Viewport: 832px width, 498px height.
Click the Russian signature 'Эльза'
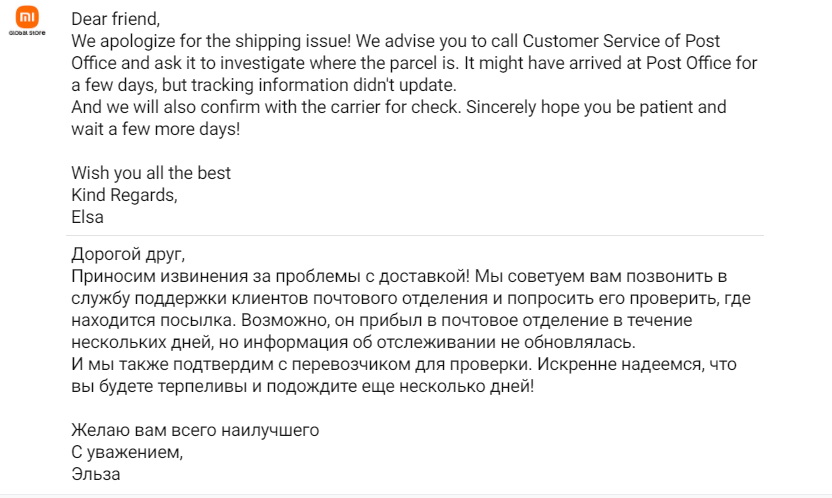click(x=96, y=474)
